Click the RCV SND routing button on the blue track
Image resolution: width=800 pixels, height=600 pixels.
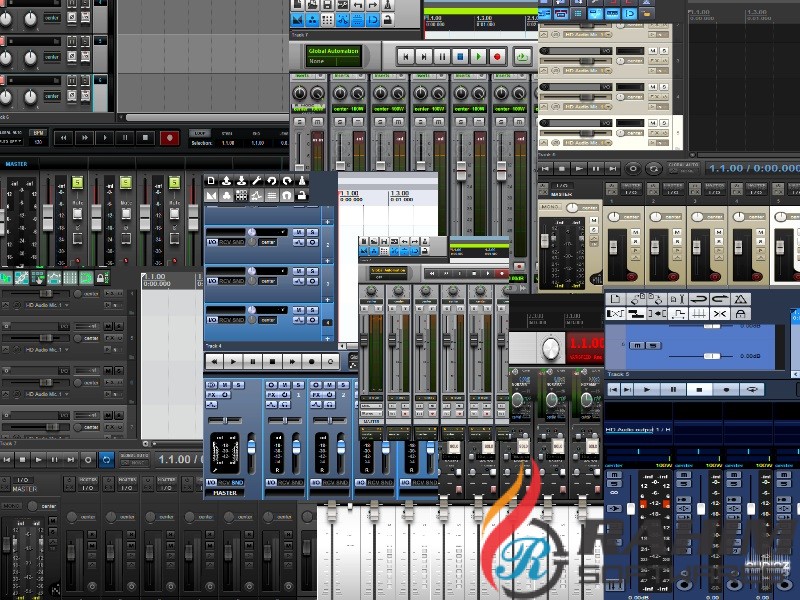233,241
